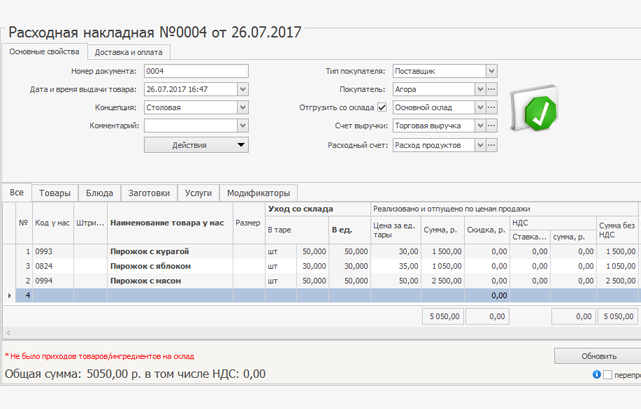This screenshot has height=409, width=641.
Task: Switch to the Основные свойства tab
Action: tap(44, 52)
